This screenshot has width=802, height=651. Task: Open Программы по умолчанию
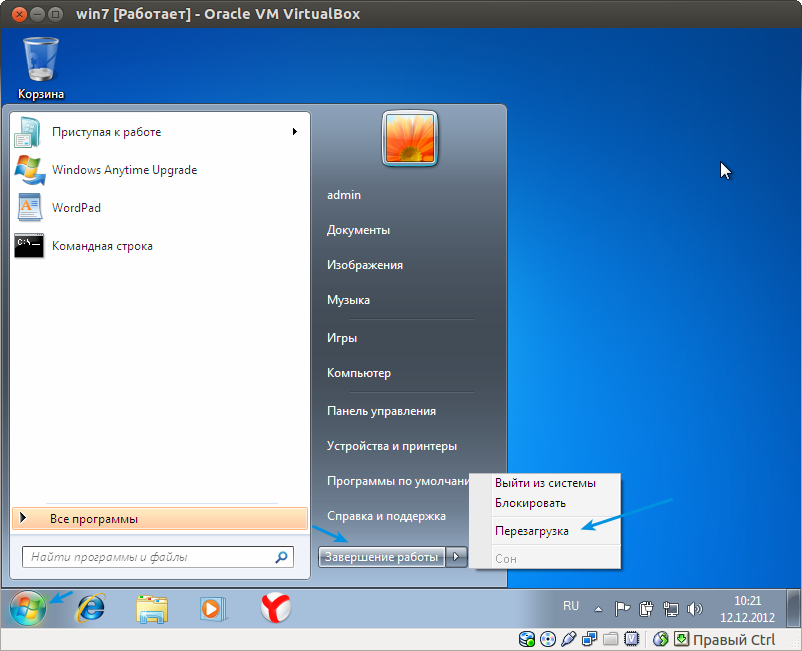point(398,481)
